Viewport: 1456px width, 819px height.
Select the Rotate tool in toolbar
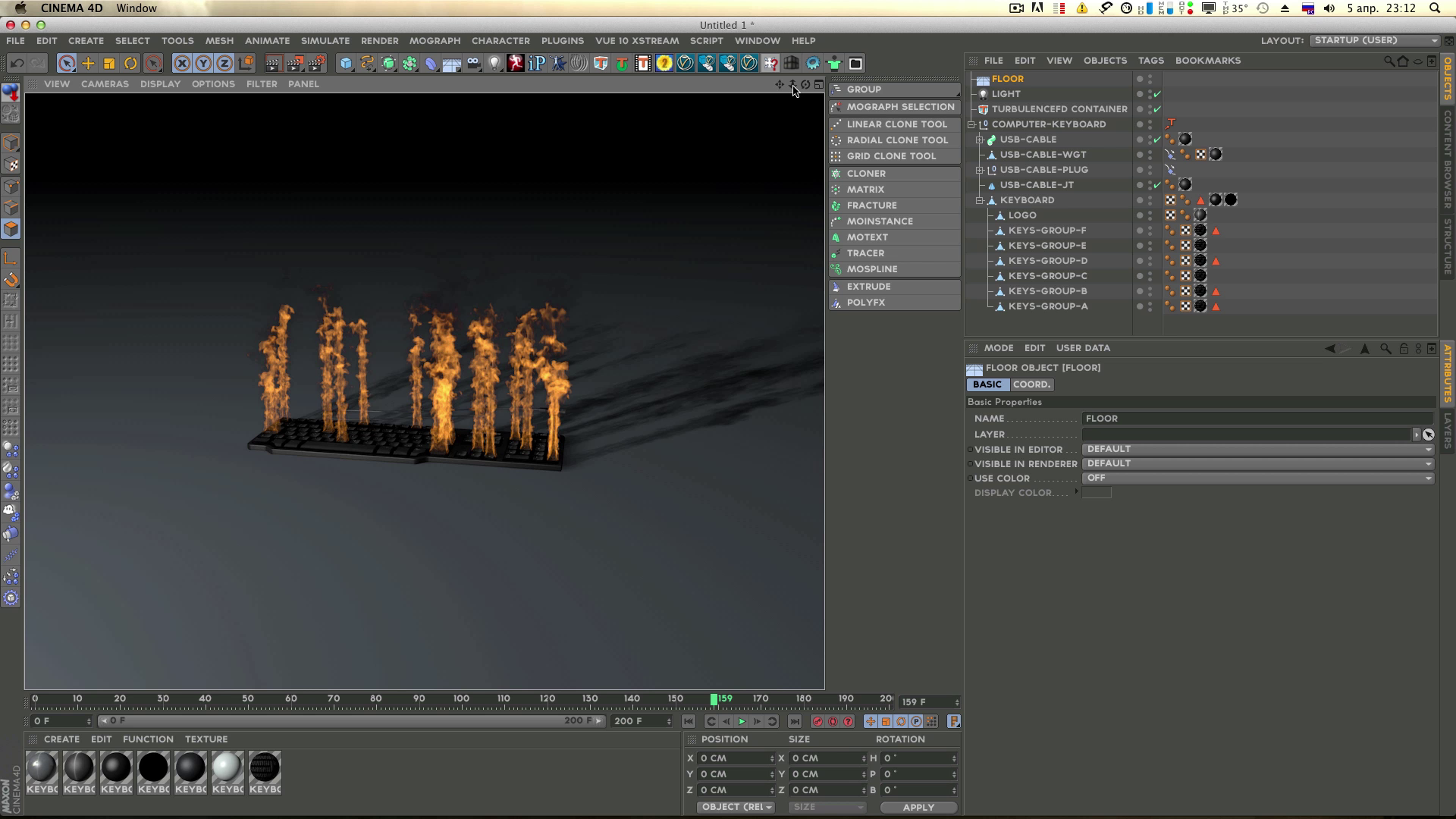pyautogui.click(x=130, y=64)
